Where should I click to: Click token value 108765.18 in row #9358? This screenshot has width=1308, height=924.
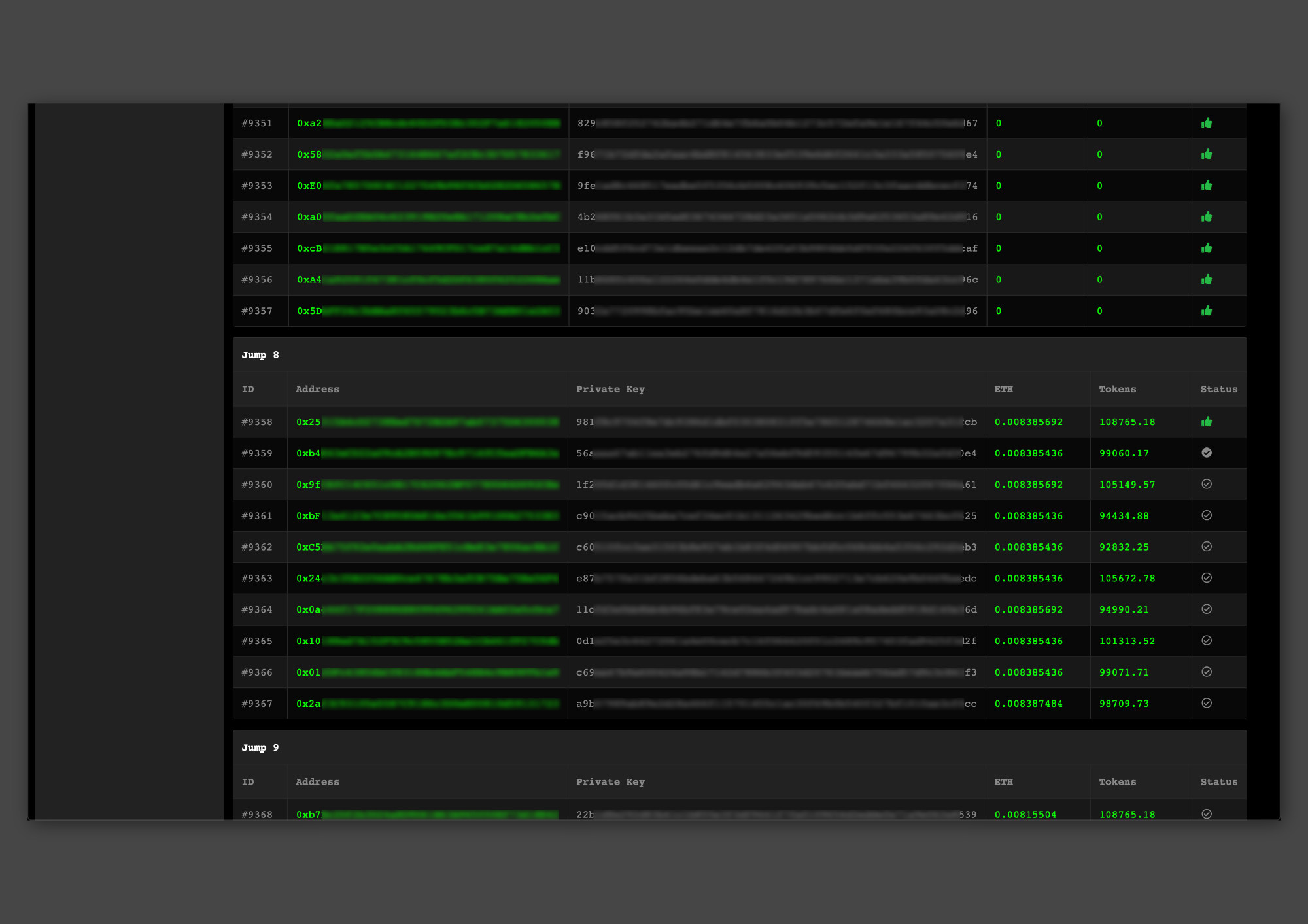pos(1127,422)
